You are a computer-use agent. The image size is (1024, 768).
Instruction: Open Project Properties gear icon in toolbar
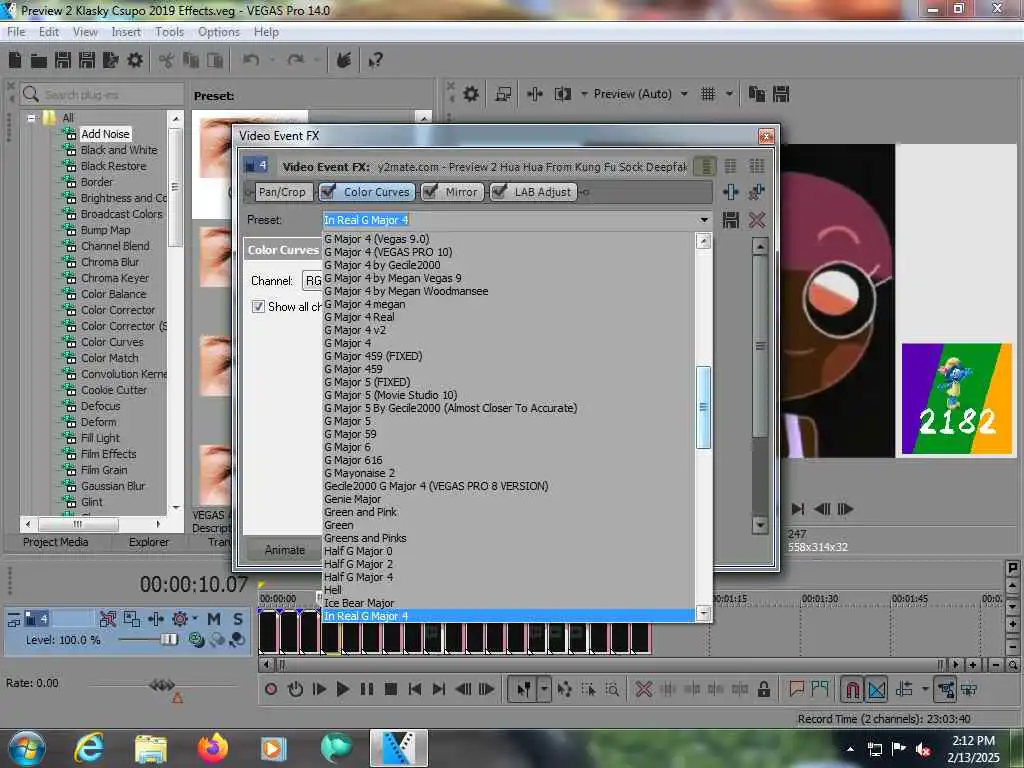pyautogui.click(x=135, y=60)
